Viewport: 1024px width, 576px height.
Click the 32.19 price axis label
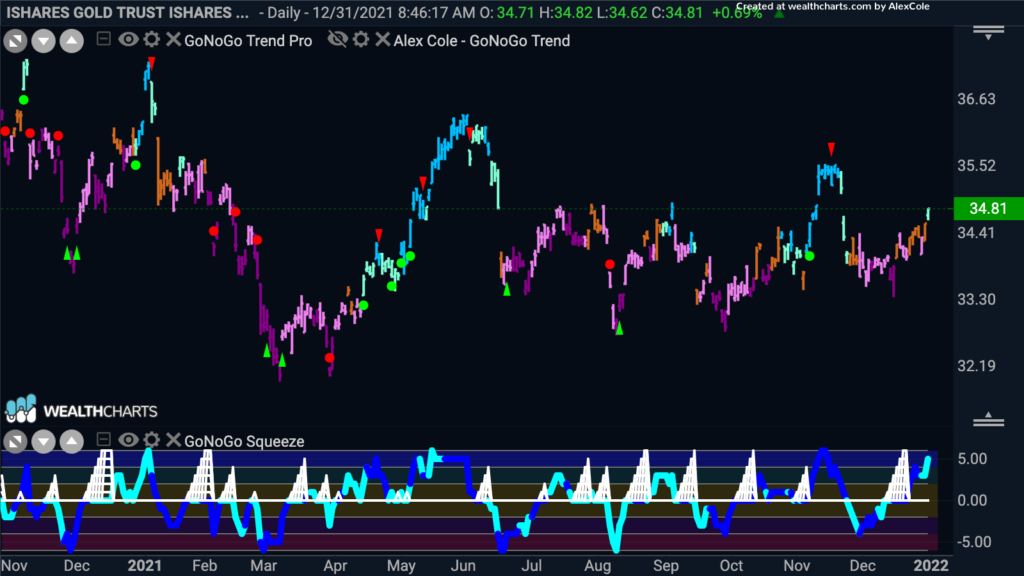976,366
